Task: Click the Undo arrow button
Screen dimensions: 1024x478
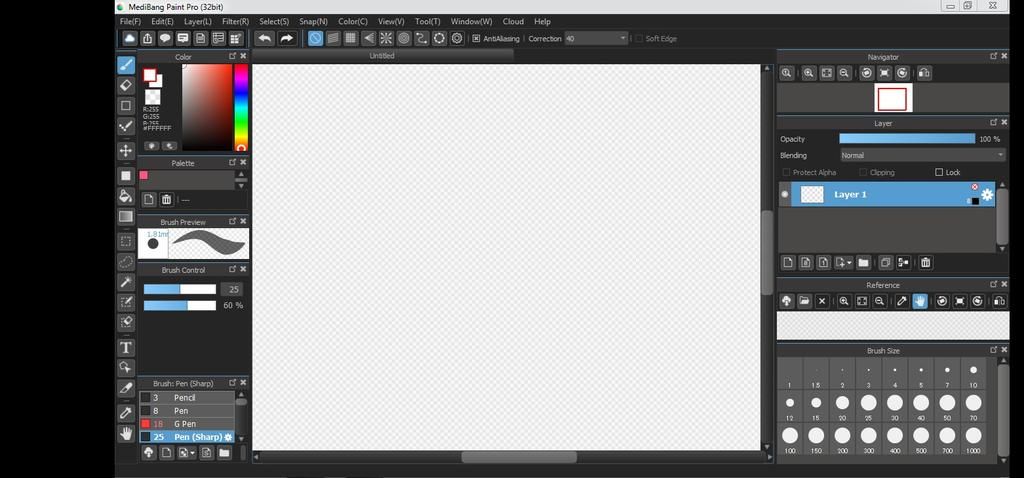Action: pos(264,39)
